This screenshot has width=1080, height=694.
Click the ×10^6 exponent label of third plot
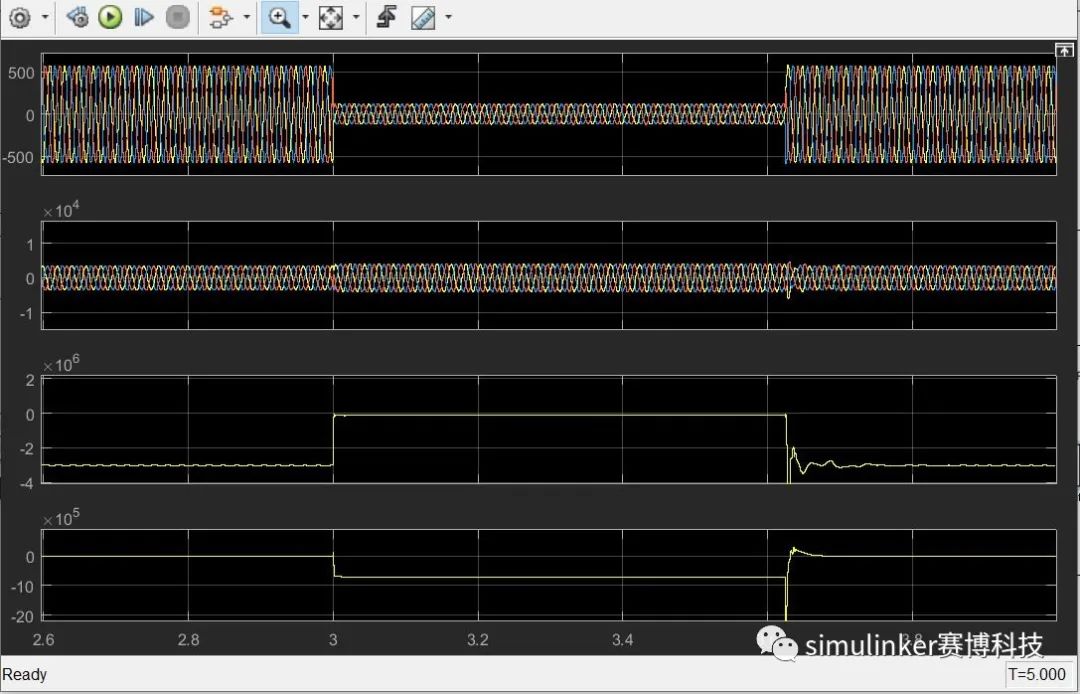(x=61, y=364)
